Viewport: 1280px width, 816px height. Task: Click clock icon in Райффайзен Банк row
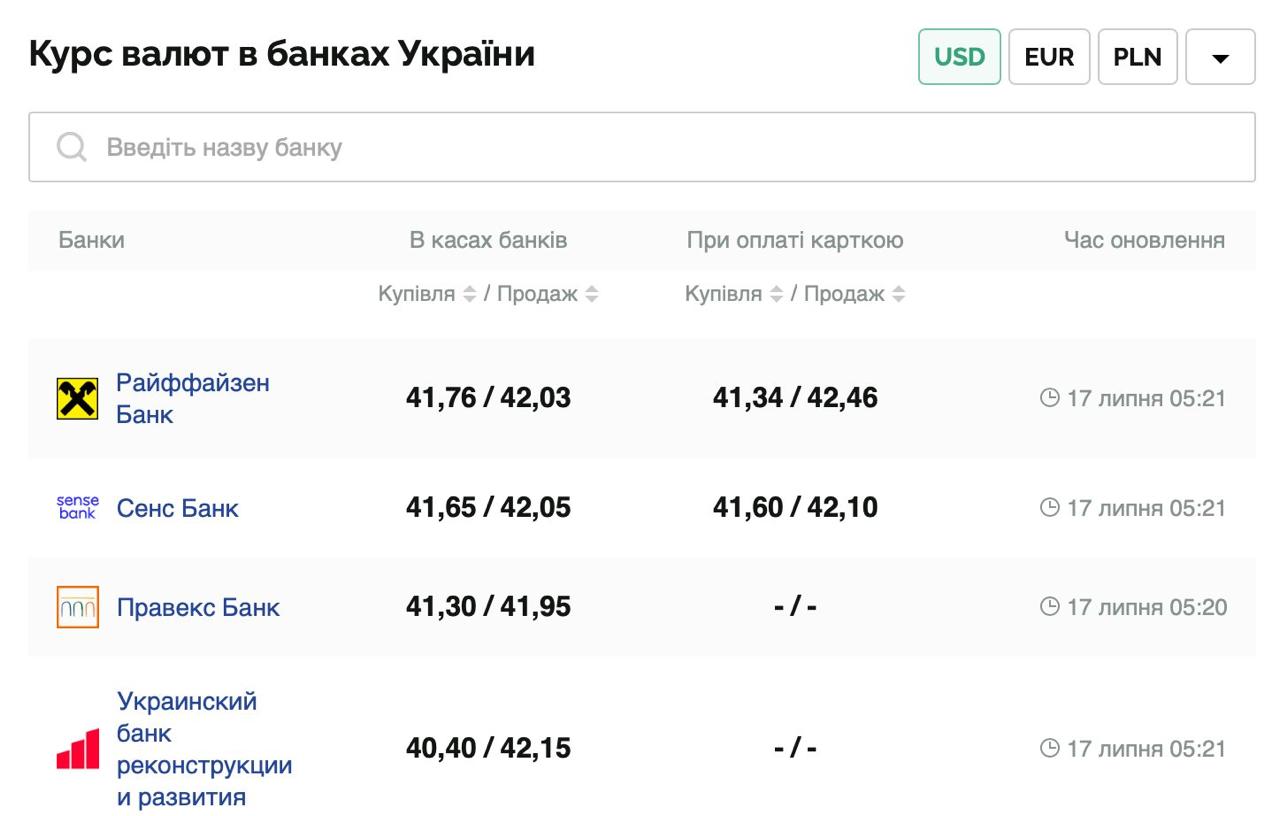tap(1049, 398)
